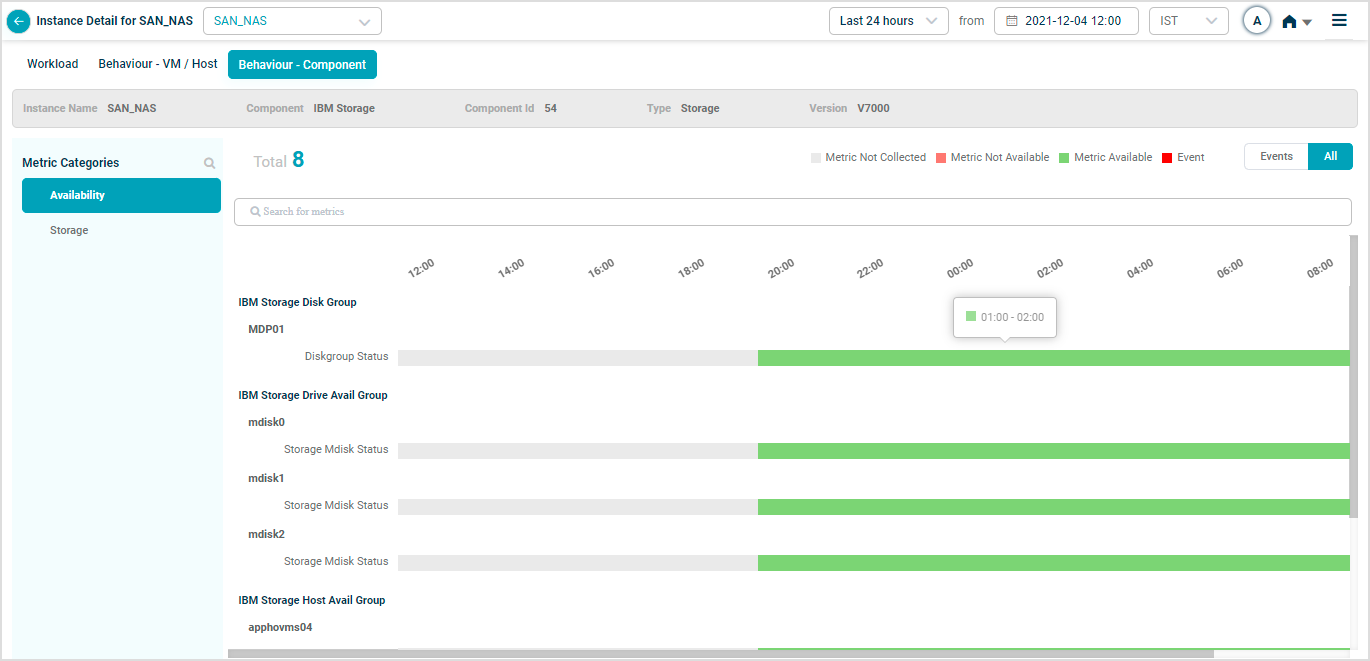Click the Search for metrics field
Viewport: 1370px width, 661px height.
[792, 212]
